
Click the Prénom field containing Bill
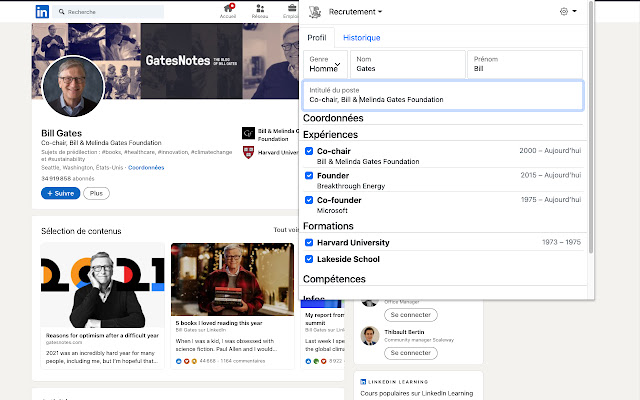click(525, 64)
